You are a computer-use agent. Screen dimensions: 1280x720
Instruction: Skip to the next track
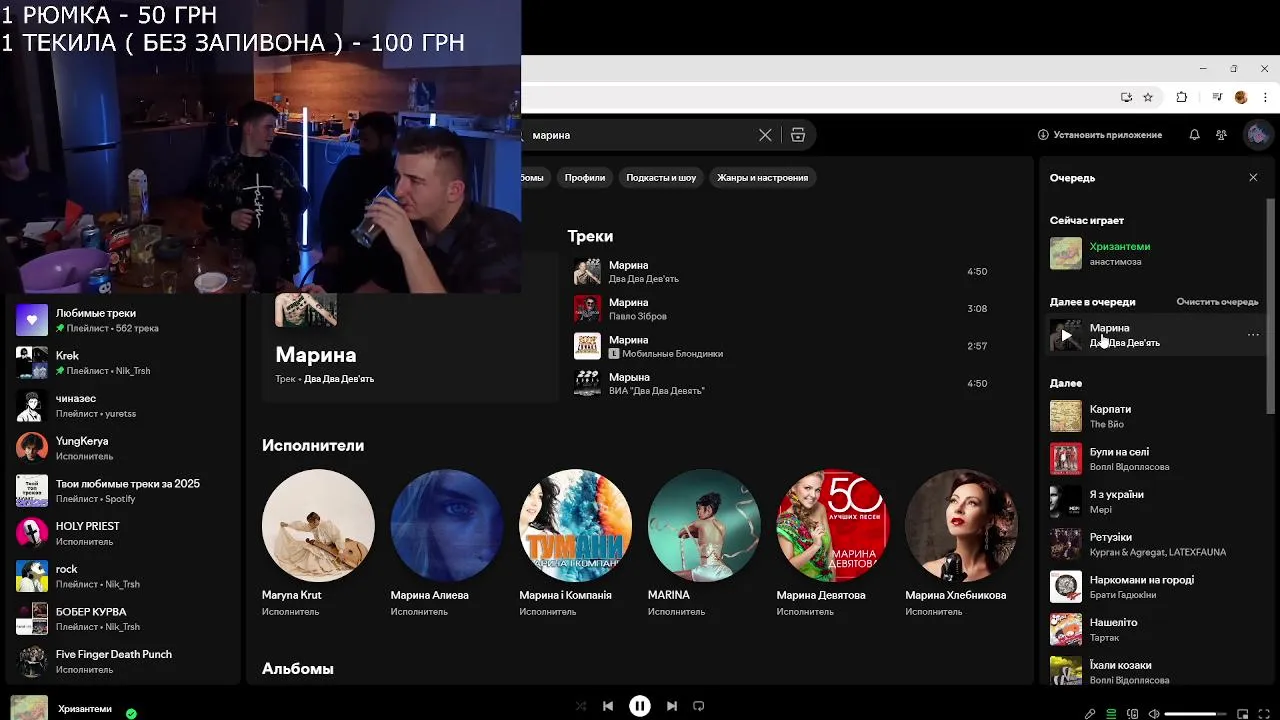click(672, 706)
